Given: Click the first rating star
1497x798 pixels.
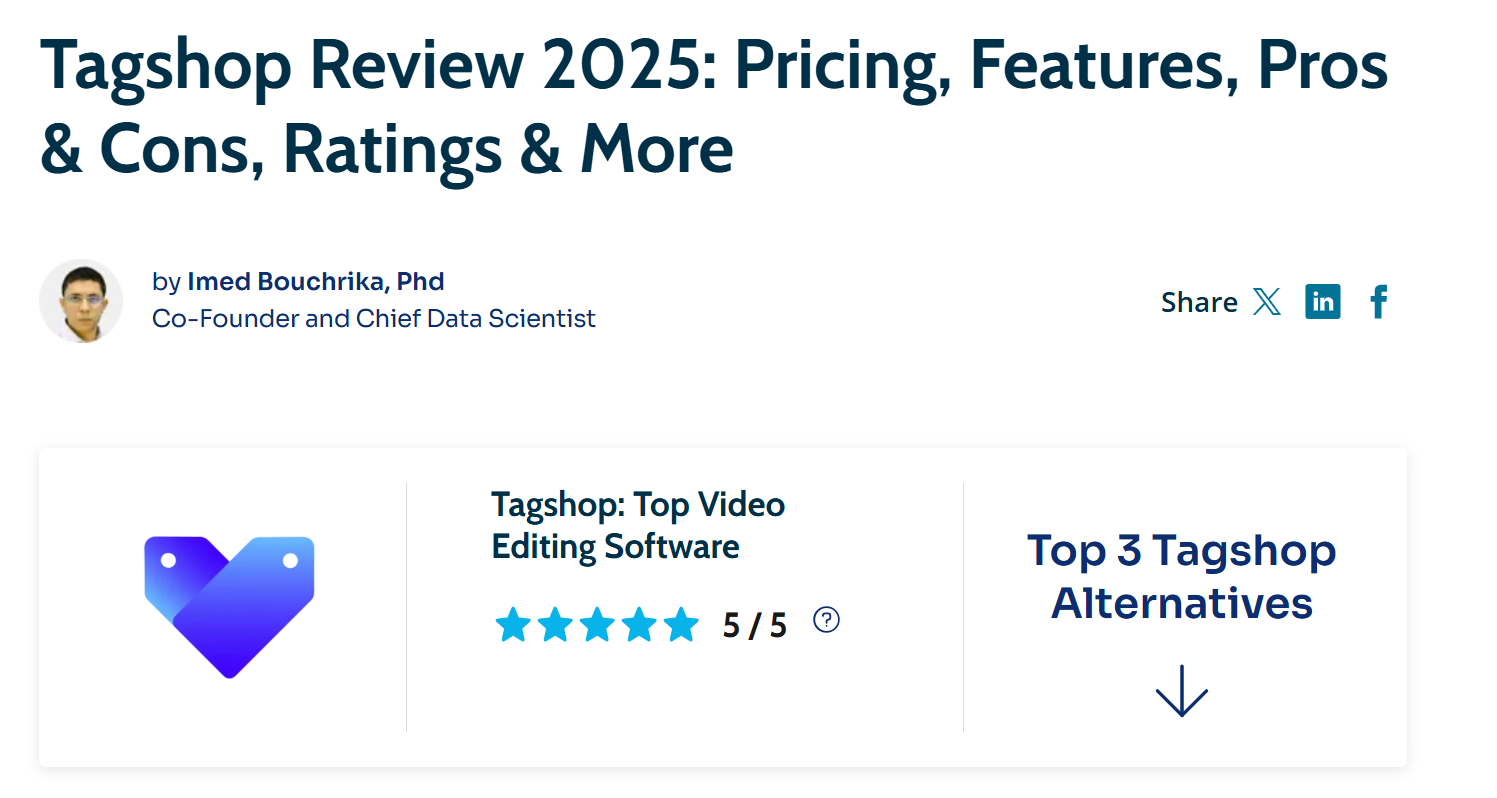Looking at the screenshot, I should [513, 625].
